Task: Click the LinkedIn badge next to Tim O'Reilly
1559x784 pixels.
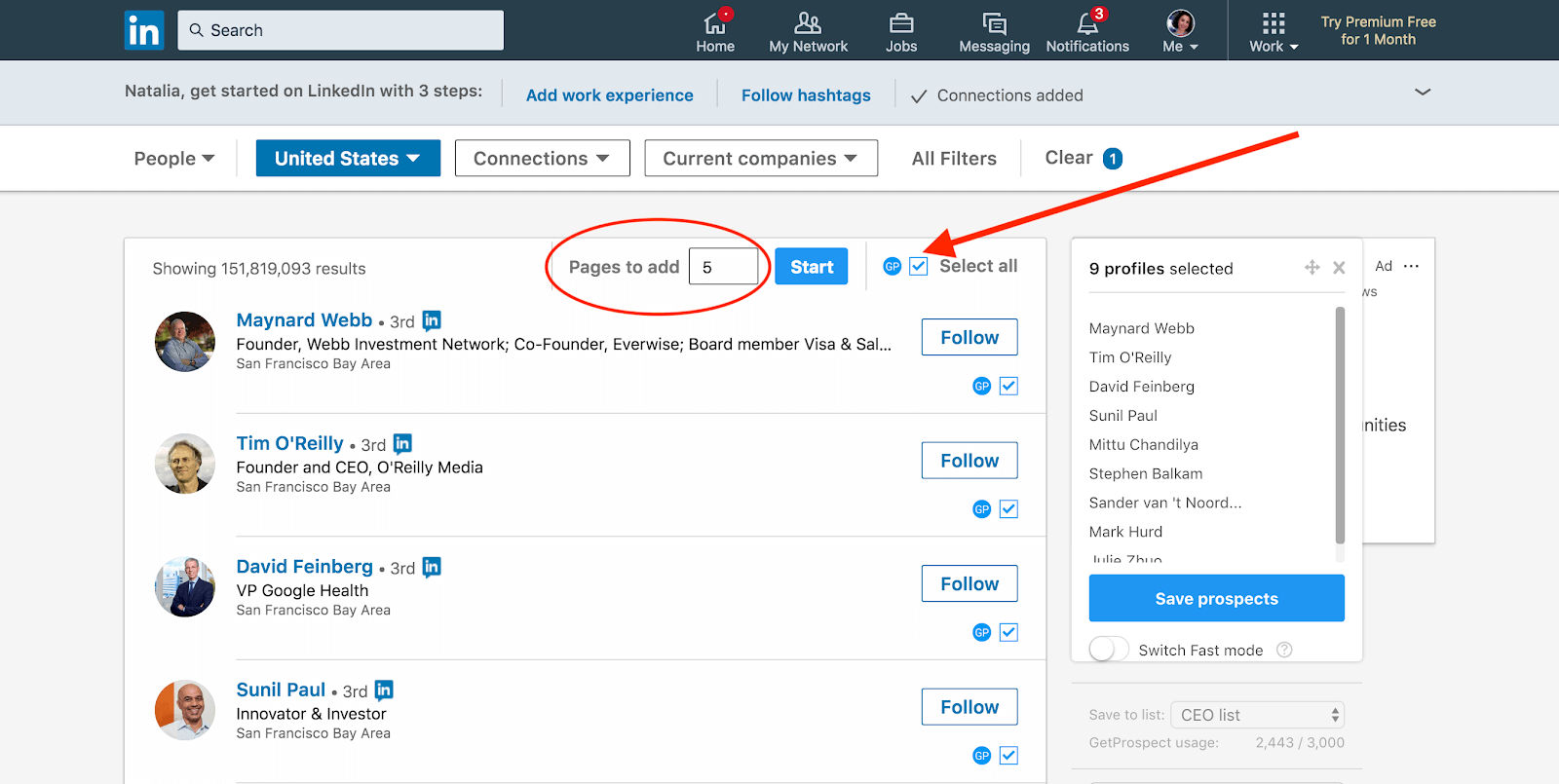Action: 402,443
